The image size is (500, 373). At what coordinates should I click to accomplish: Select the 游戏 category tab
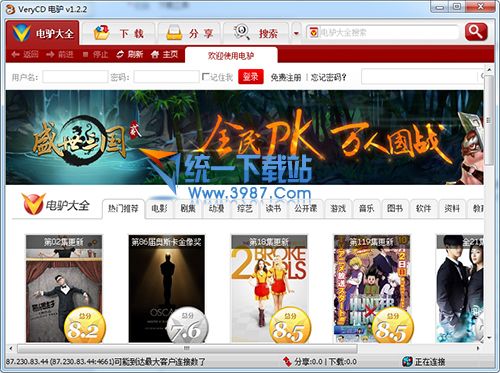[x=338, y=209]
